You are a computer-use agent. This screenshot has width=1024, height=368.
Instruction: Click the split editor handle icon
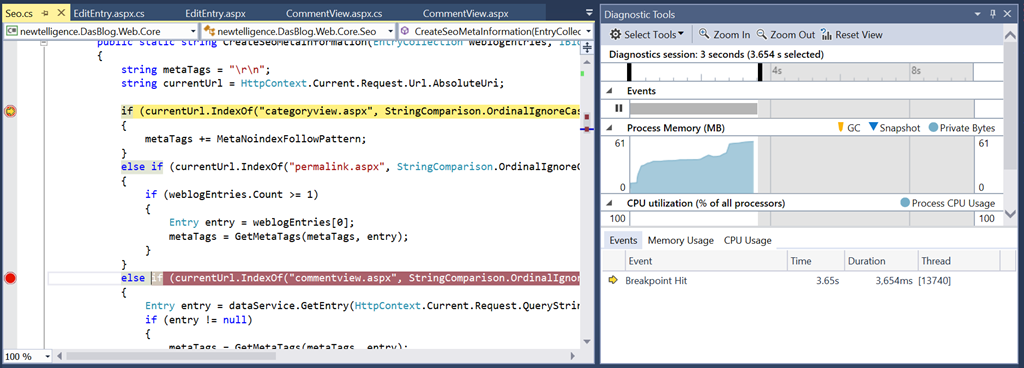tap(586, 47)
